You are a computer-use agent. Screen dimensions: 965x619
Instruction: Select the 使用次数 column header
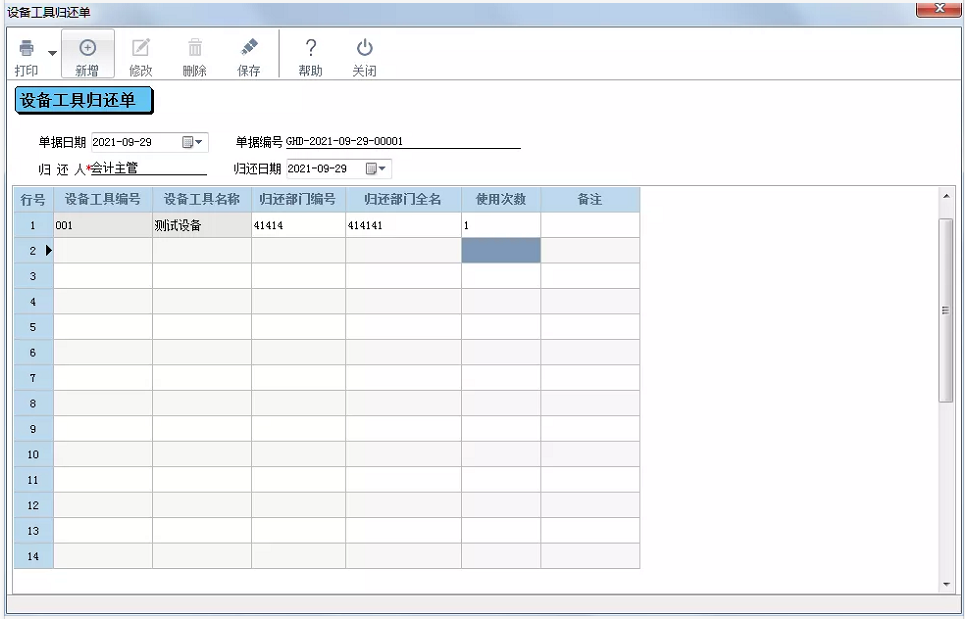pyautogui.click(x=501, y=199)
